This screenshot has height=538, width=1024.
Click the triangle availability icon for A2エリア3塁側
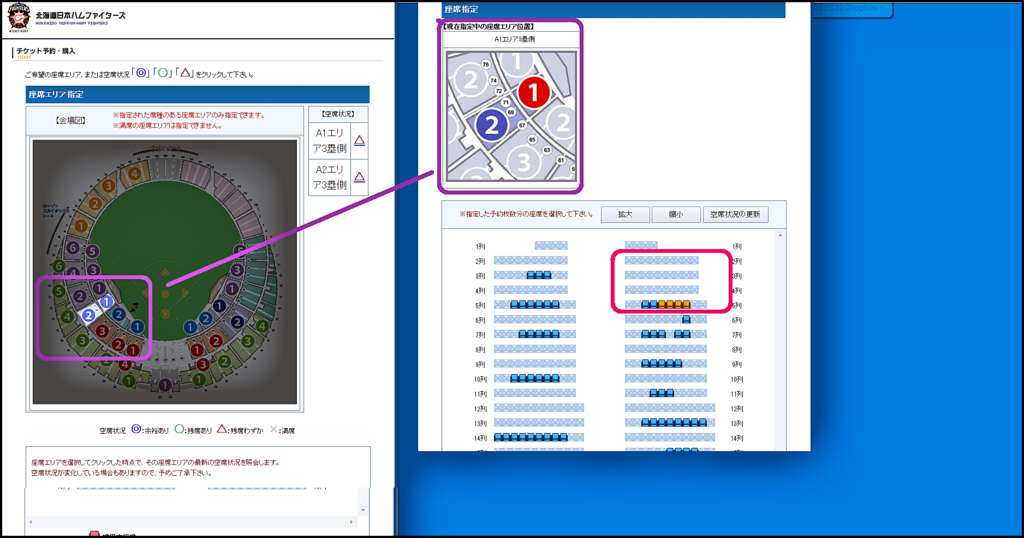tap(359, 177)
